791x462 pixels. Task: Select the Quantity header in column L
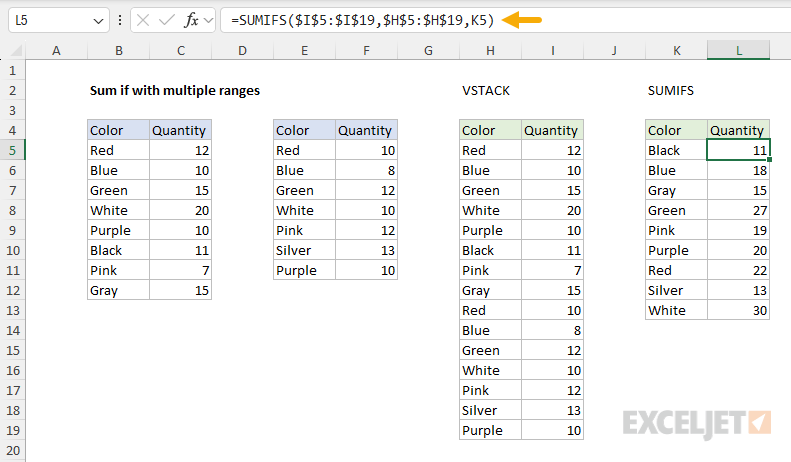pos(739,130)
